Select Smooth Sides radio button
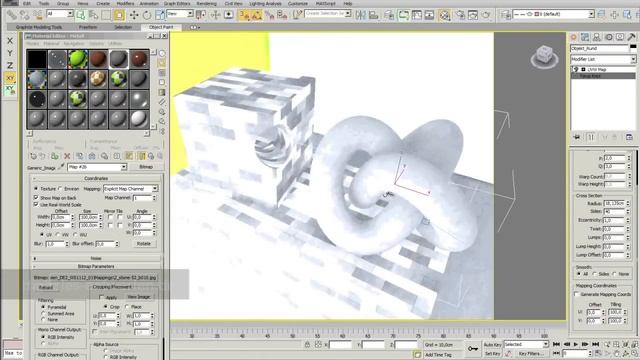This screenshot has width=640, height=360. click(x=595, y=274)
